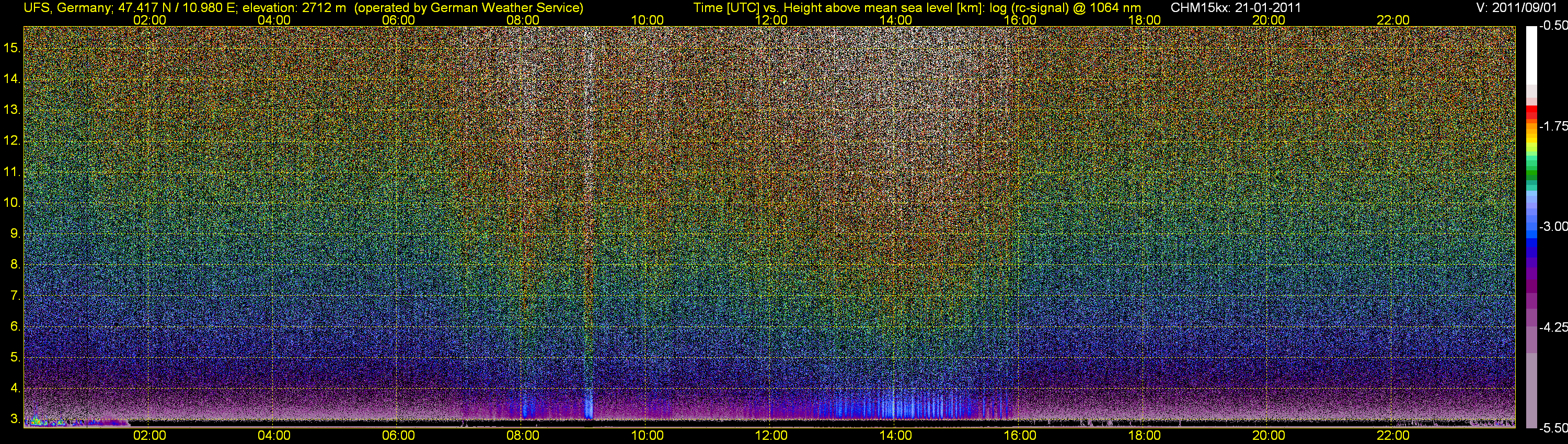Click colorbar scale value "-1.75"
This screenshot has width=1568, height=444.
coord(1553,126)
